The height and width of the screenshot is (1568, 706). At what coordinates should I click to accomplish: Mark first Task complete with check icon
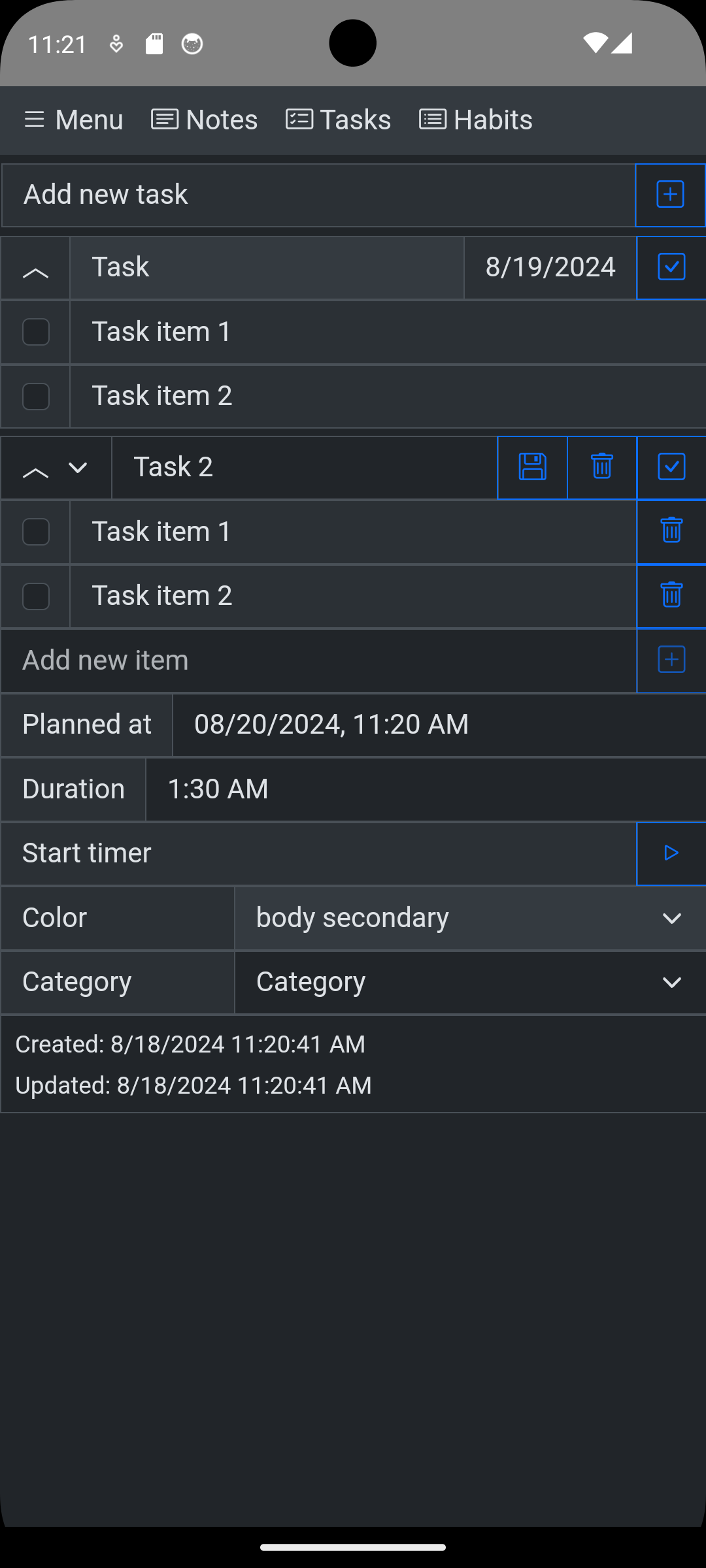671,267
